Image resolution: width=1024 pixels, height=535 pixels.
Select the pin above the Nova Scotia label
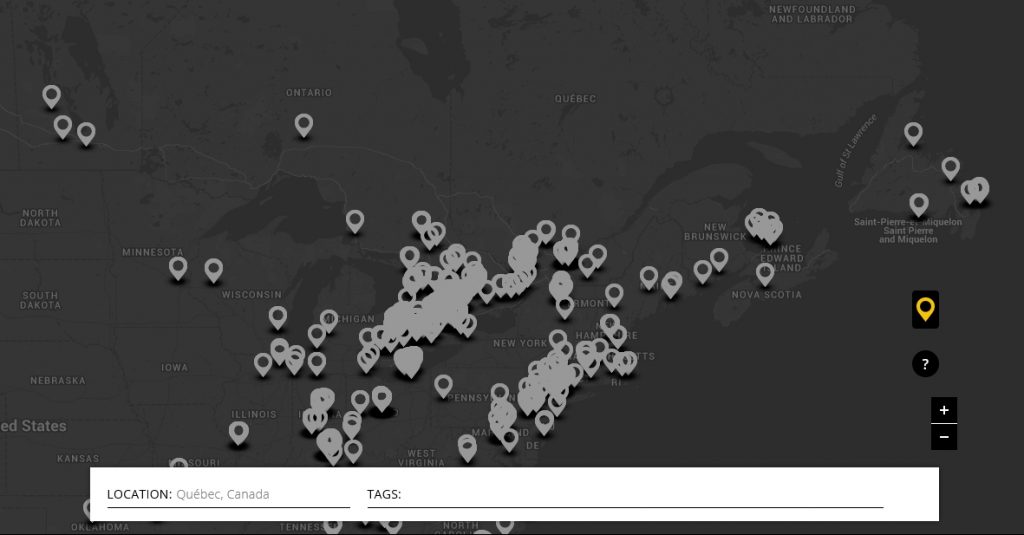pyautogui.click(x=765, y=272)
